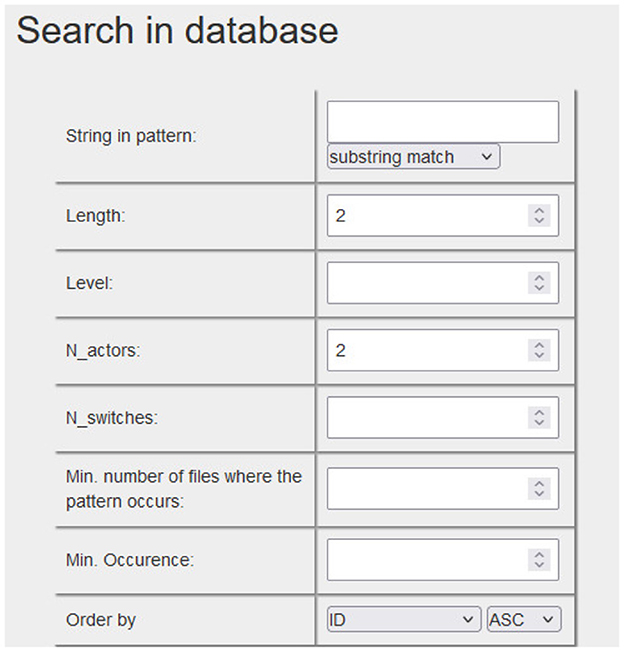624x652 pixels.
Task: Open the Order by ID dropdown
Action: [x=404, y=620]
